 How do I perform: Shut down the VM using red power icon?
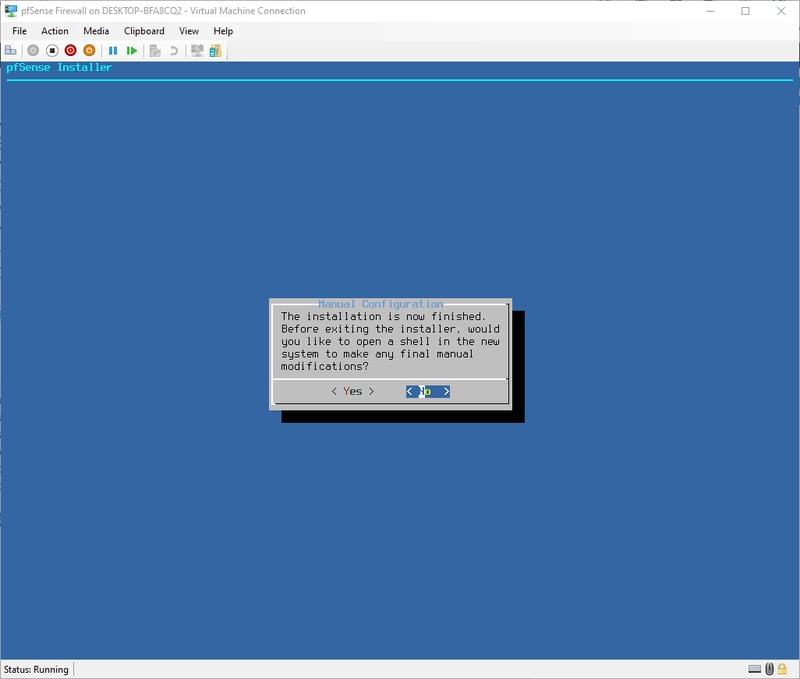71,50
